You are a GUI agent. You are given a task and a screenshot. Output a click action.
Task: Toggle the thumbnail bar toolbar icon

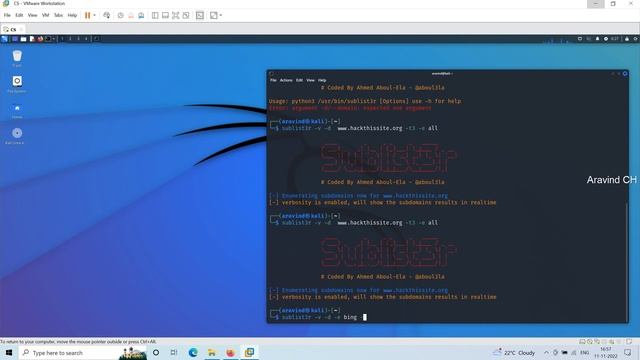tap(165, 16)
